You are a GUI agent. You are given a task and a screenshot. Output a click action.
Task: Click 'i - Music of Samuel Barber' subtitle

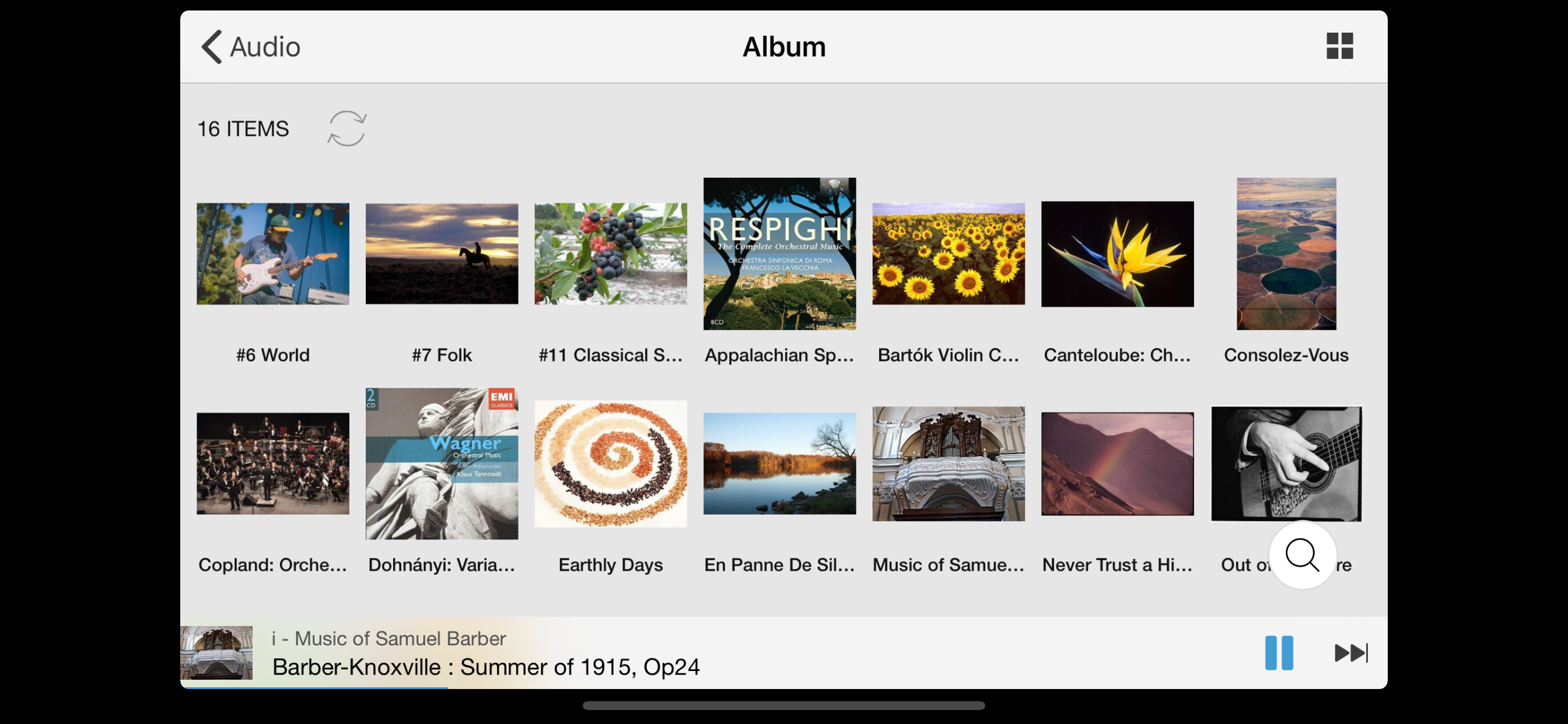coord(388,638)
